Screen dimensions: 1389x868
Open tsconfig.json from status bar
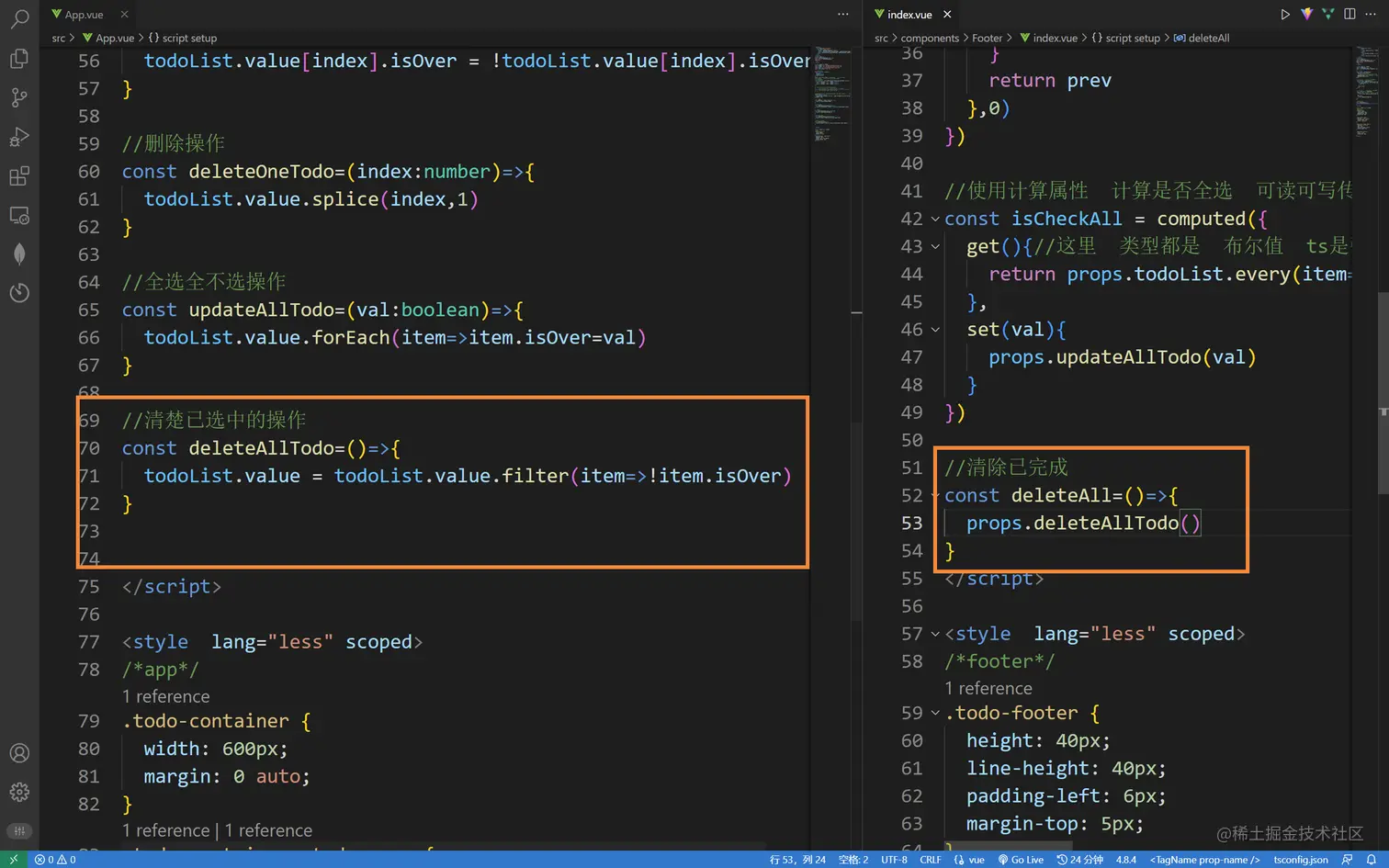1301,860
